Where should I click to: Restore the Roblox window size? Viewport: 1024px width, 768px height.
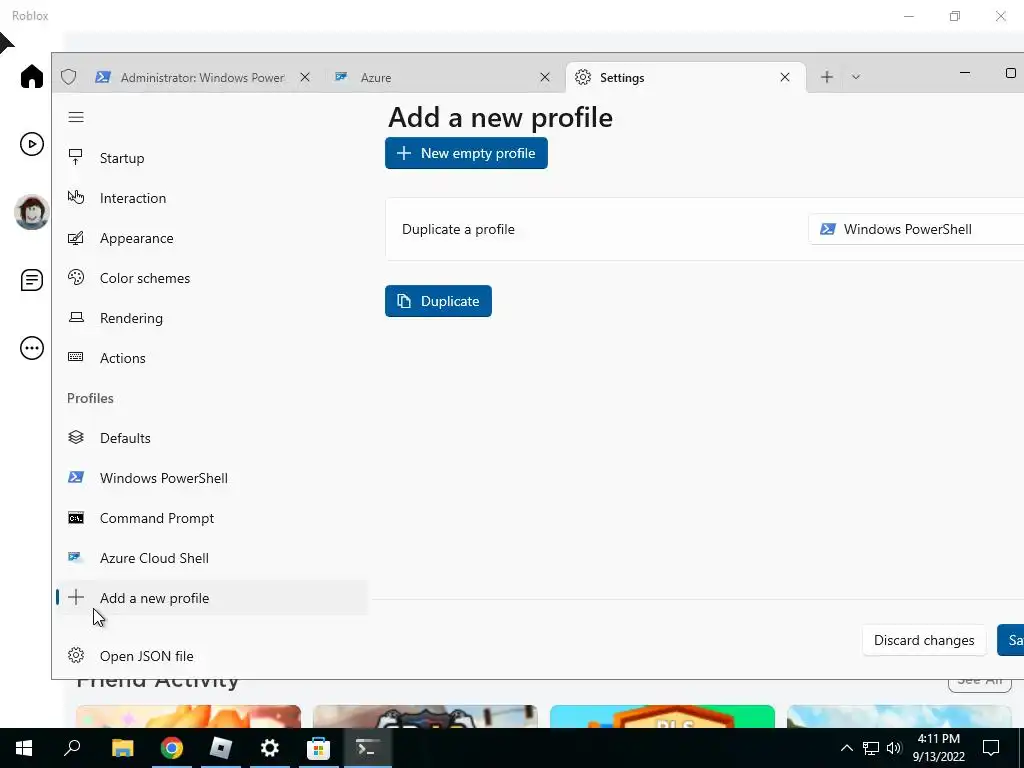pyautogui.click(x=955, y=16)
